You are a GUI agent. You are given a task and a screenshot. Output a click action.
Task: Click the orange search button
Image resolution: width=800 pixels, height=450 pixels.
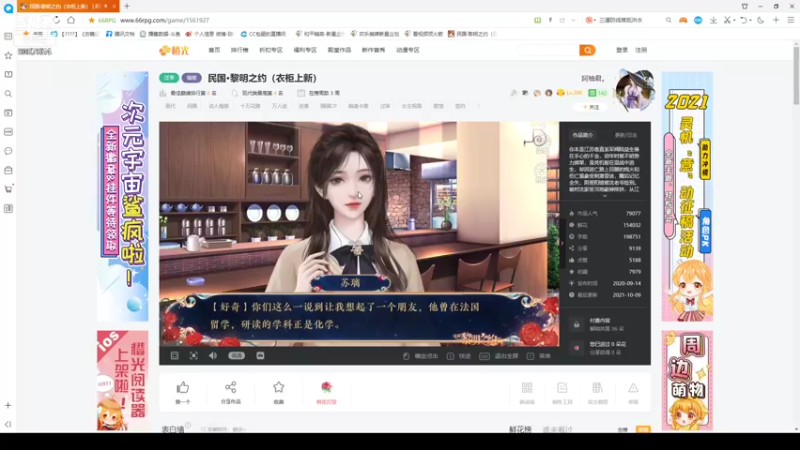587,50
